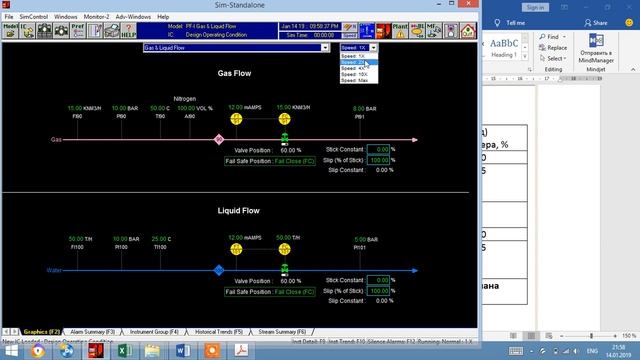
Task: Switch to the Stream Summary (F6) tab
Action: (282, 332)
